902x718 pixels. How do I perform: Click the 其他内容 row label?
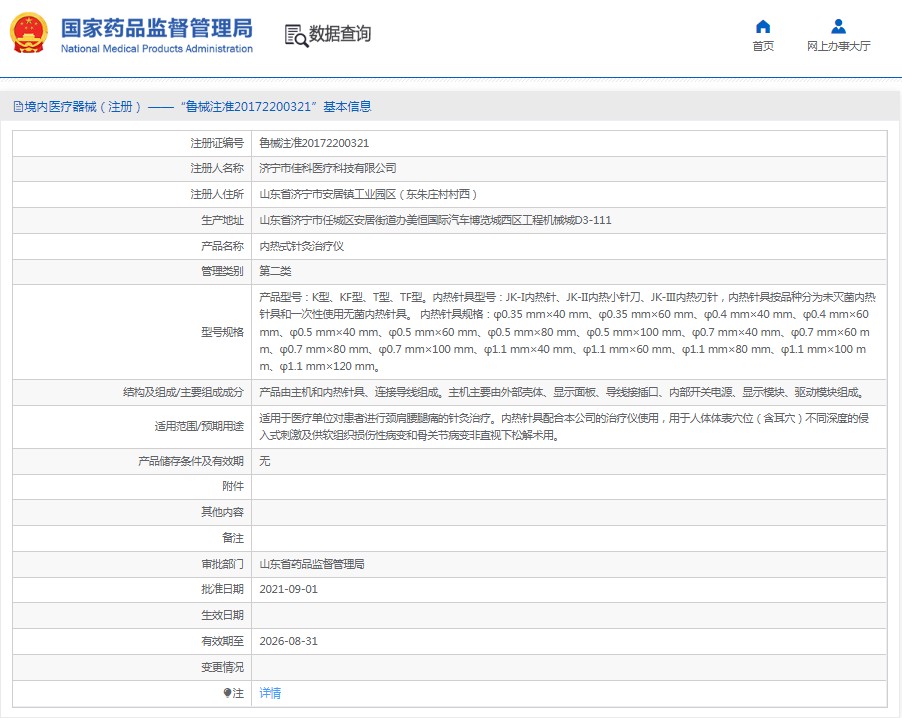(222, 512)
